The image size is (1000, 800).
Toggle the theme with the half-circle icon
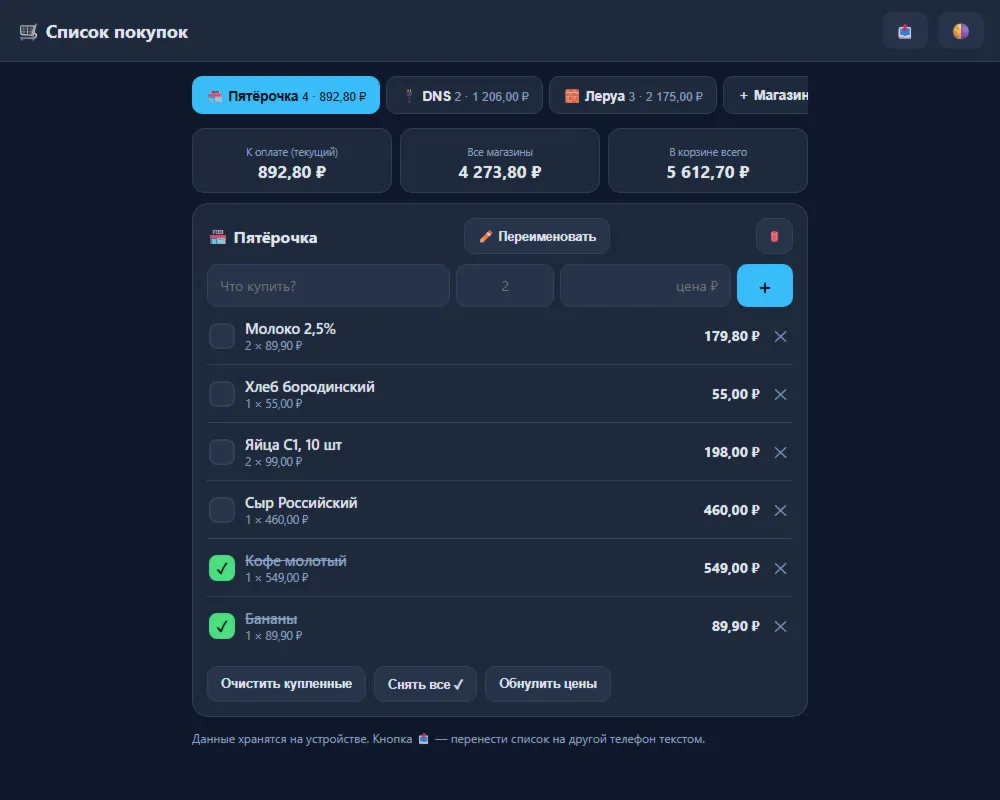(960, 31)
